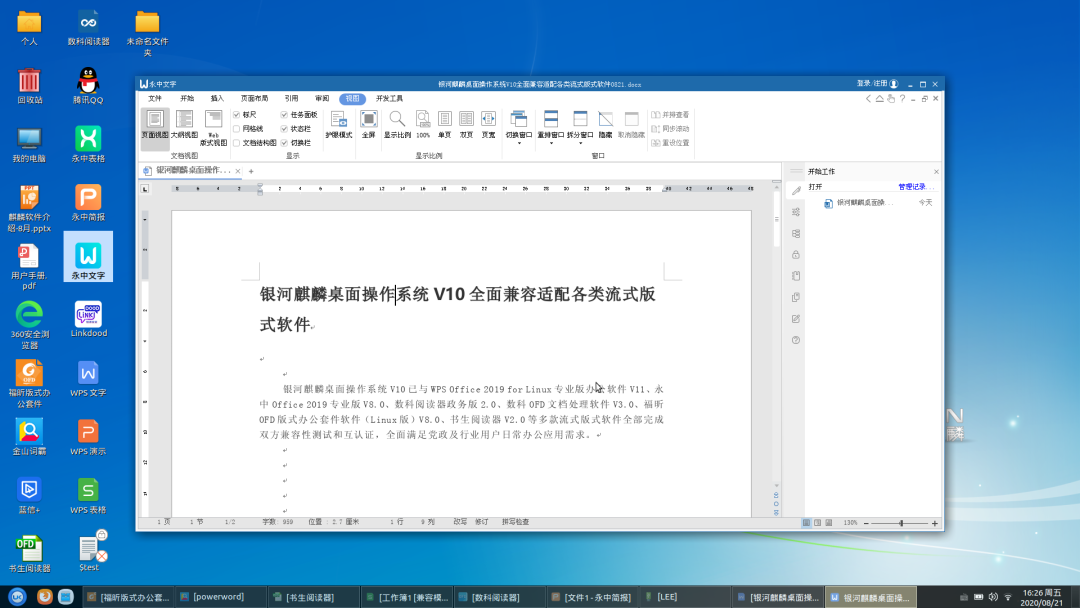Toggle 拼写检查 spell check in status bar
Screen dimensions: 1080x608
click(515, 522)
